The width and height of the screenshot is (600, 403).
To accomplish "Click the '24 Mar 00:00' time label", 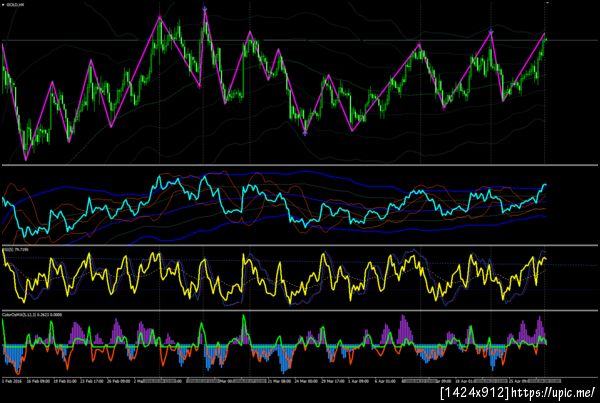I will click(306, 382).
